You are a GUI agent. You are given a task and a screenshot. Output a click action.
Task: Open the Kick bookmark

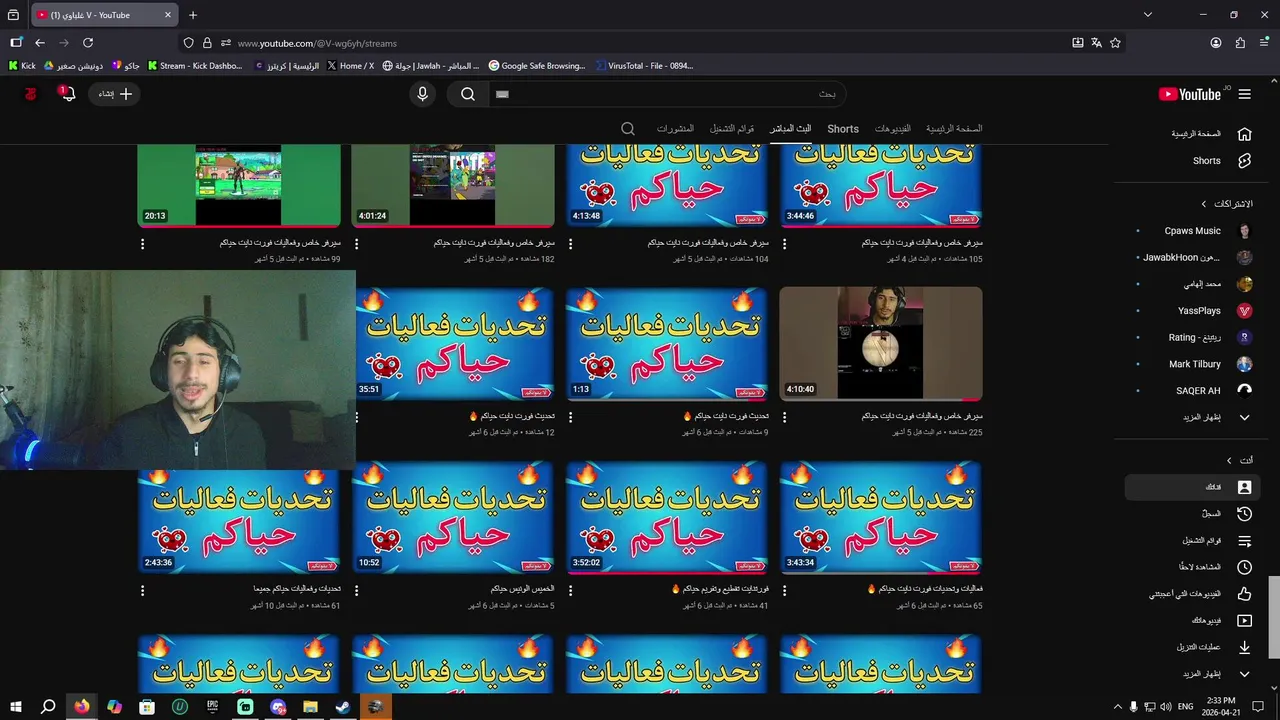click(x=21, y=66)
